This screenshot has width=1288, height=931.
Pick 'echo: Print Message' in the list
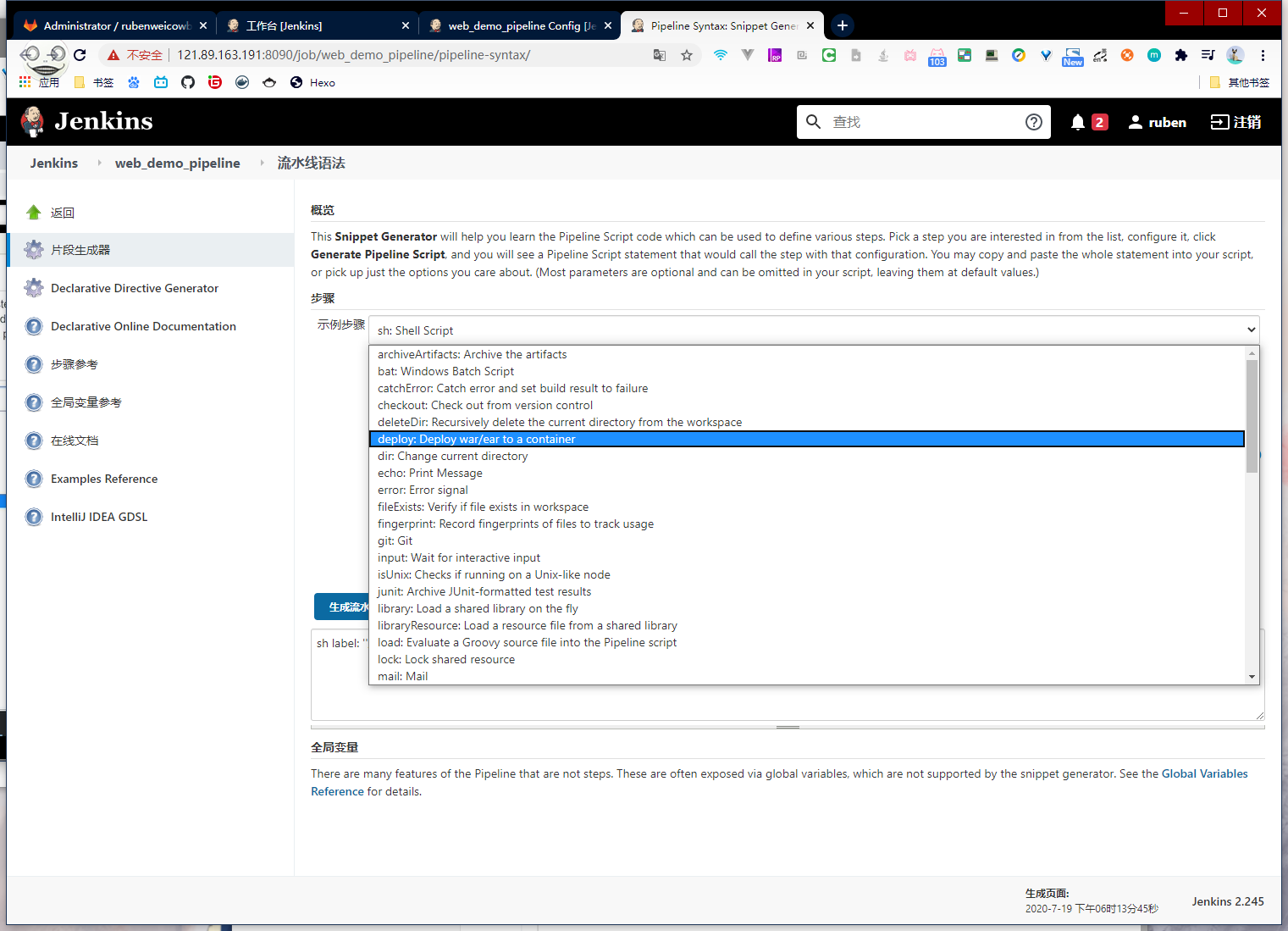click(x=429, y=473)
